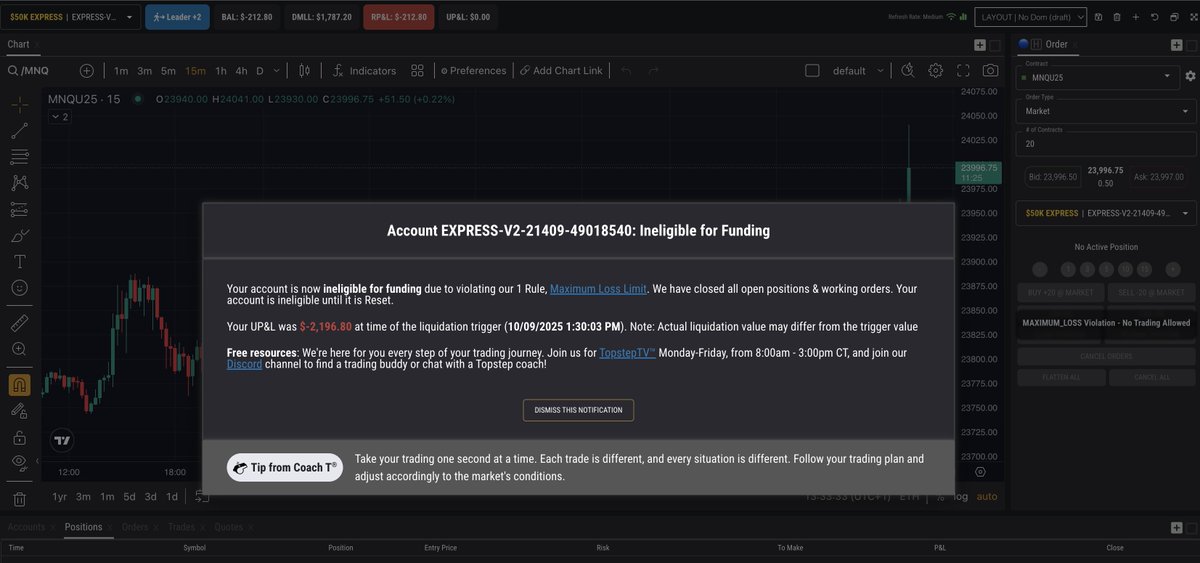This screenshot has height=563, width=1200.
Task: Open order panel settings gear icon
Action: tap(1189, 76)
